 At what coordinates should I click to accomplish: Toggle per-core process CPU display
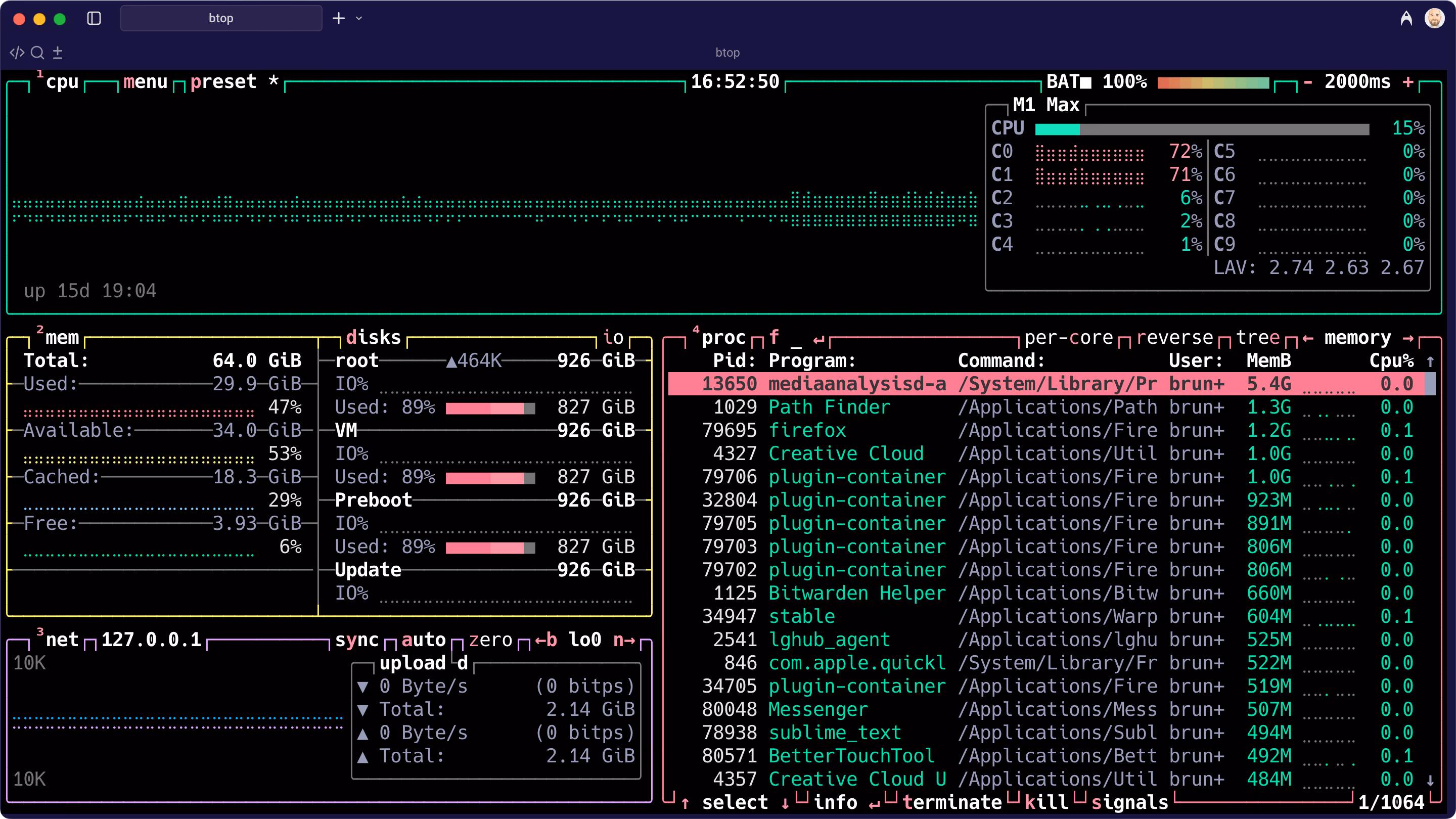coord(1069,337)
